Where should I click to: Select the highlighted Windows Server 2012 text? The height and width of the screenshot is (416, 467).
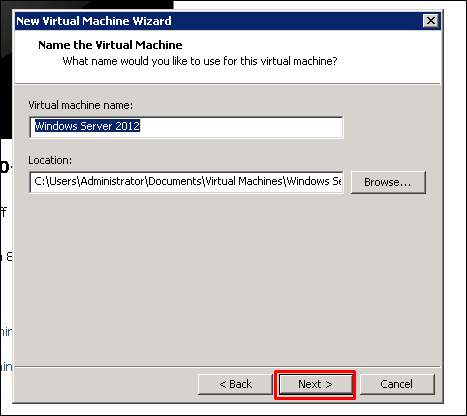(x=87, y=126)
